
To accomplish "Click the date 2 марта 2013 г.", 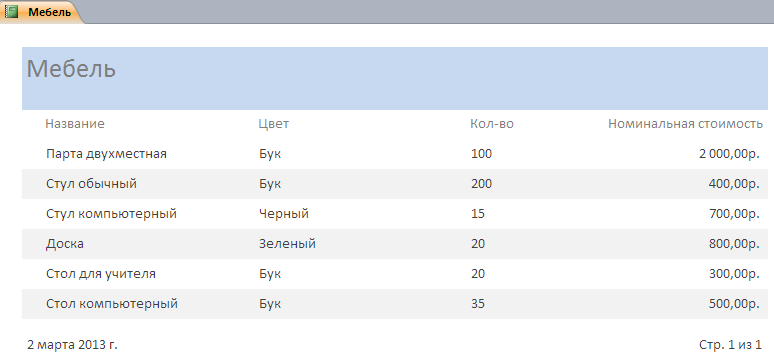I will point(73,345).
